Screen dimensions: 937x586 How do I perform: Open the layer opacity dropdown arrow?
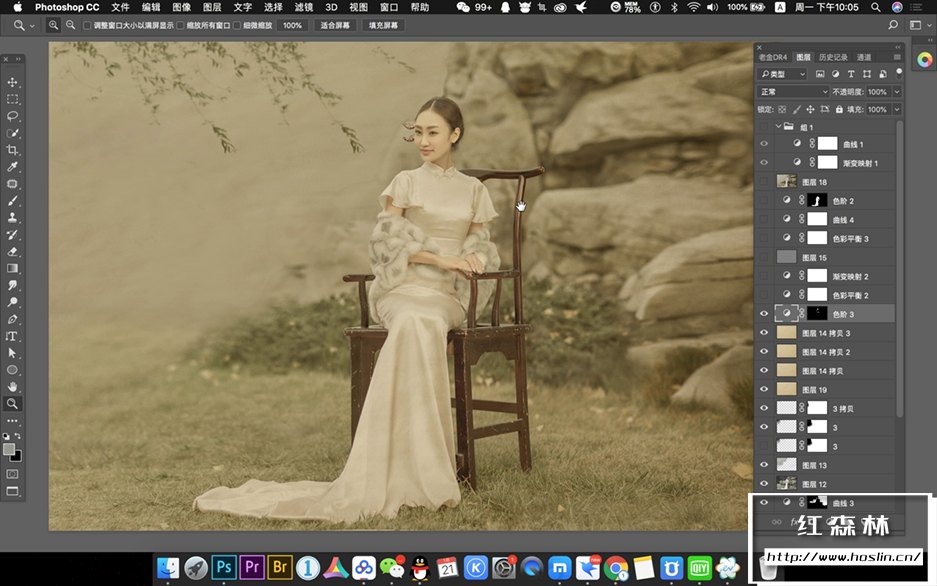896,91
